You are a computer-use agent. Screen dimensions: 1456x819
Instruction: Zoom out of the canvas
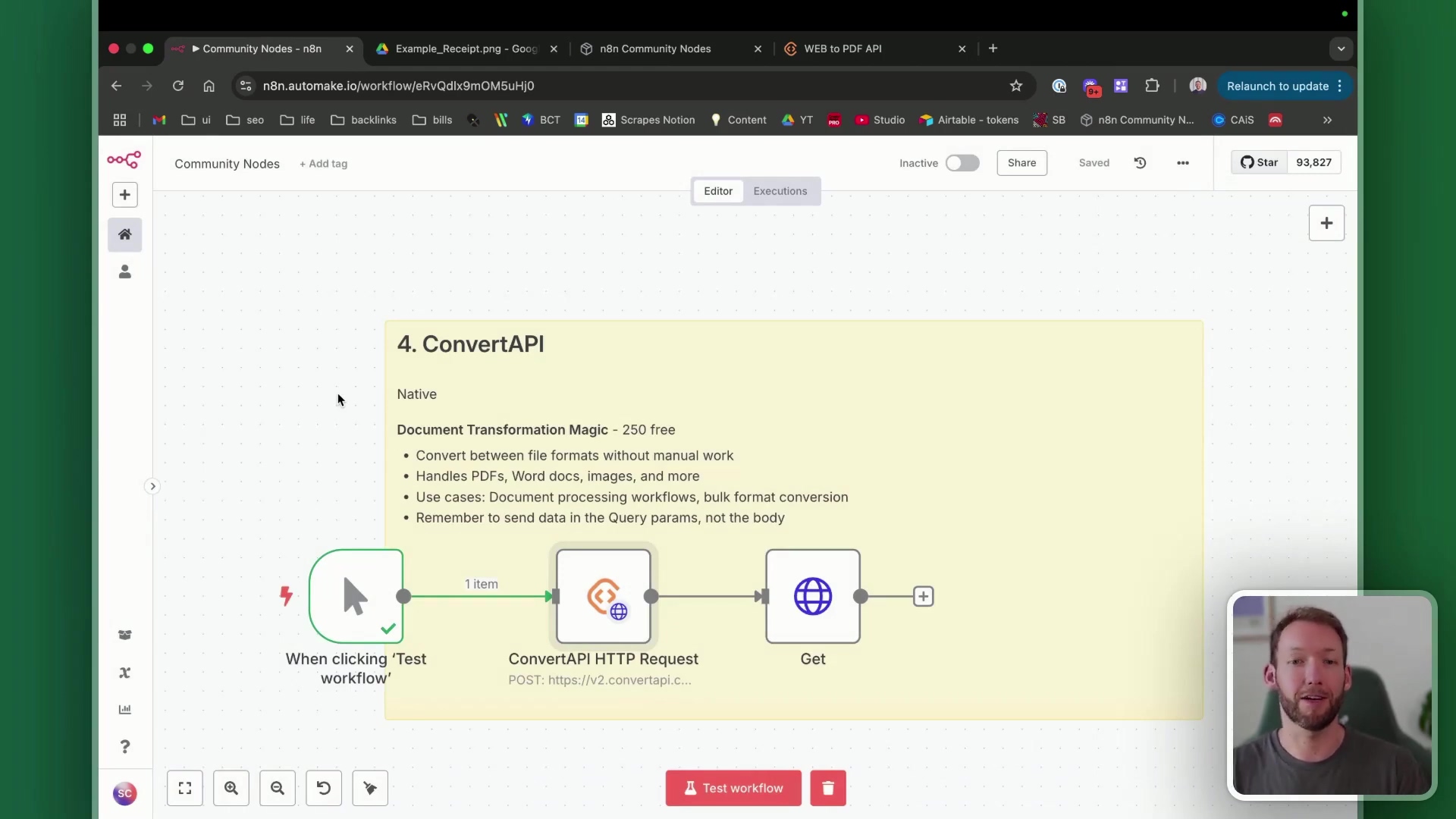278,788
